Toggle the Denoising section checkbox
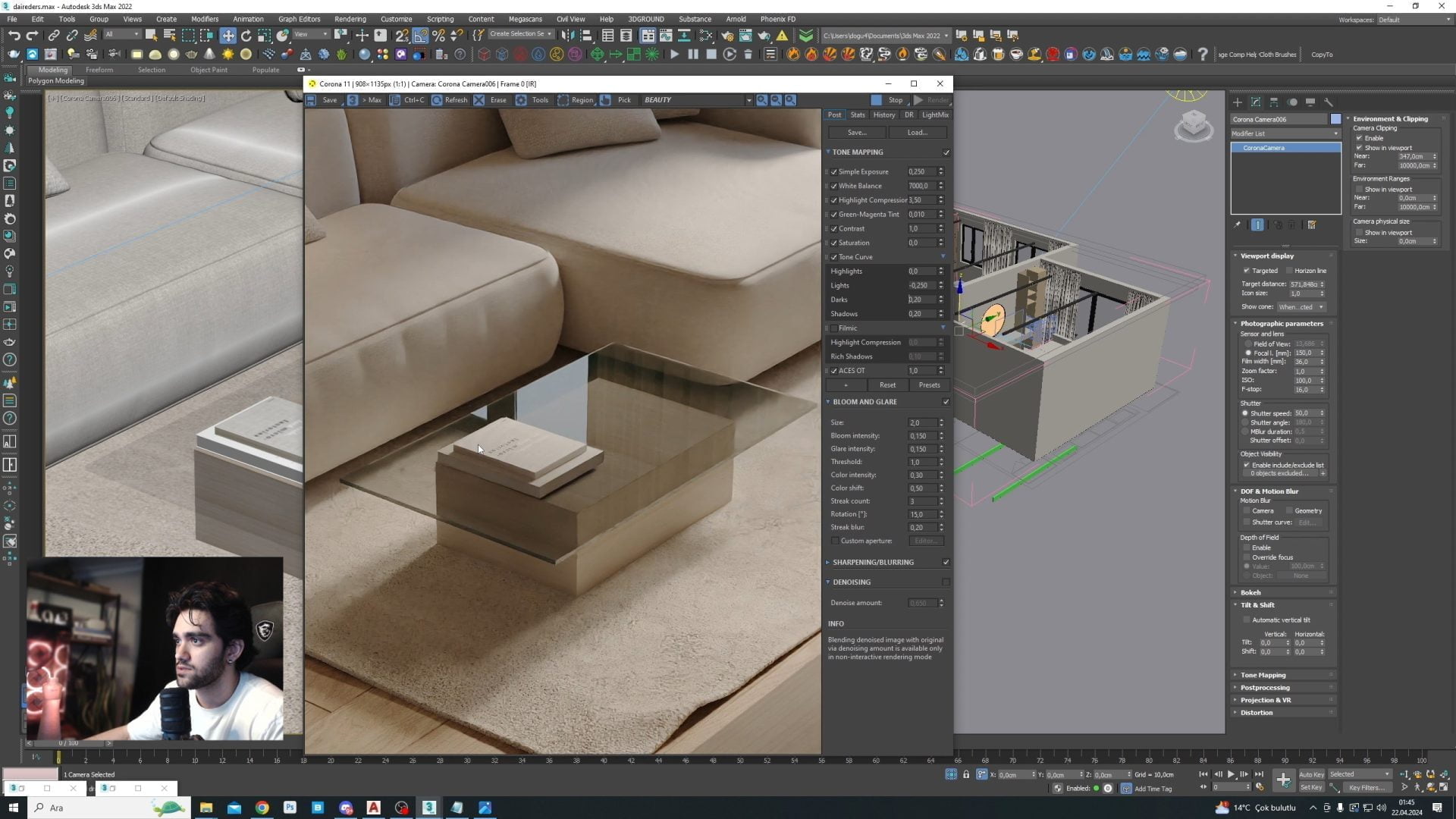Viewport: 1456px width, 819px height. (x=946, y=582)
